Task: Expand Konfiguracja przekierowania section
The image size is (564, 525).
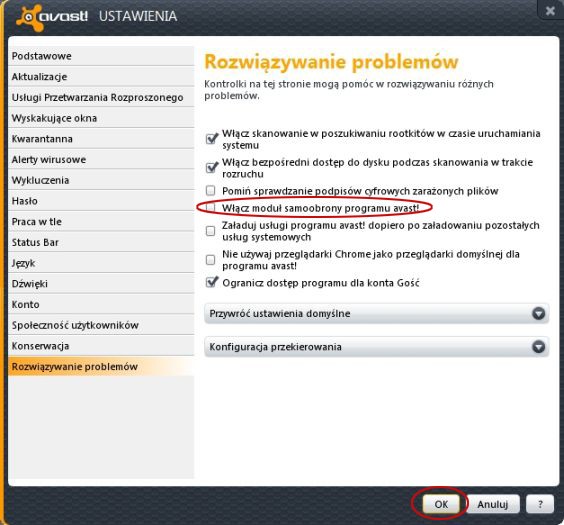Action: (x=377, y=347)
